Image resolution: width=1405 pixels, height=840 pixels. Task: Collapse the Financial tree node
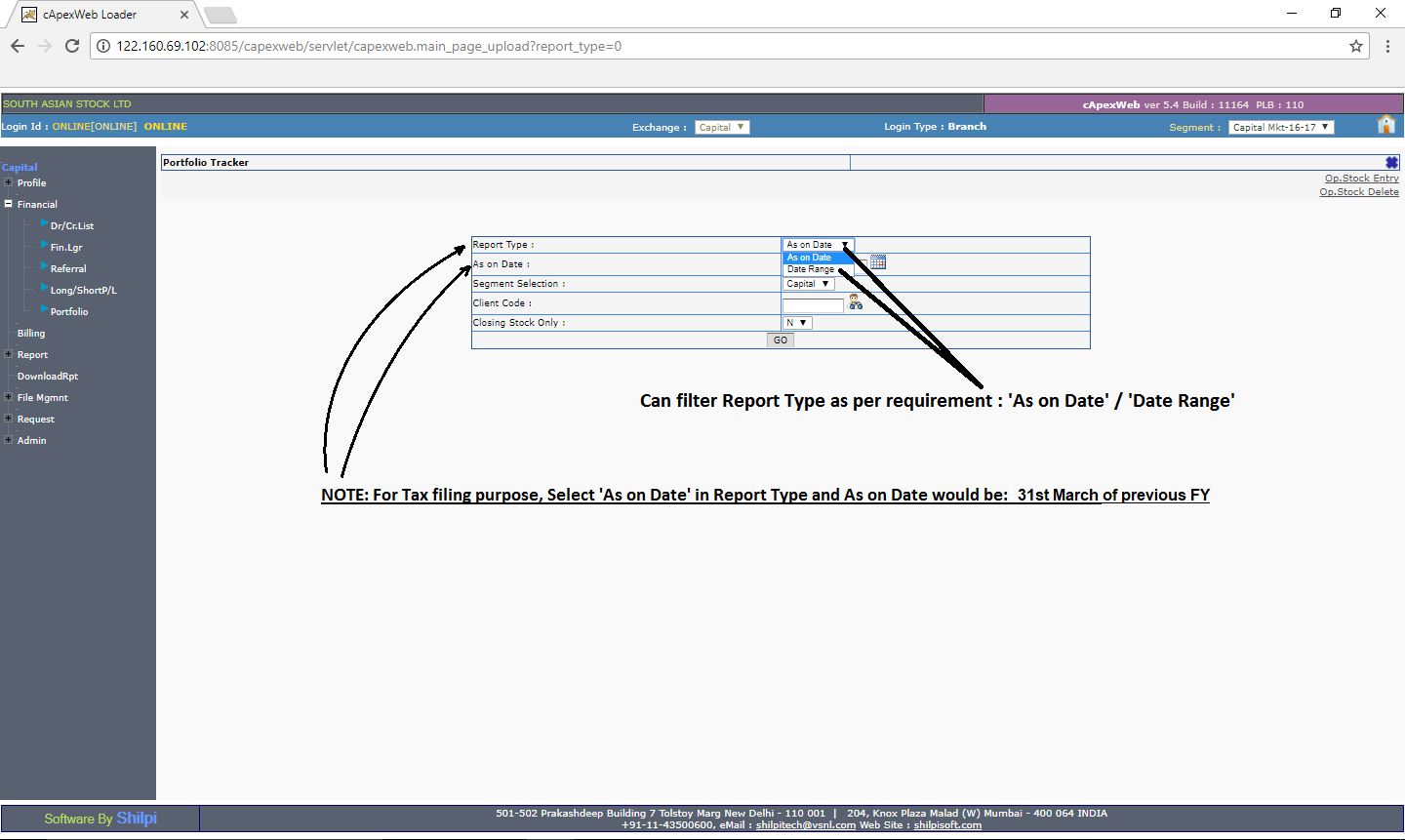point(9,204)
